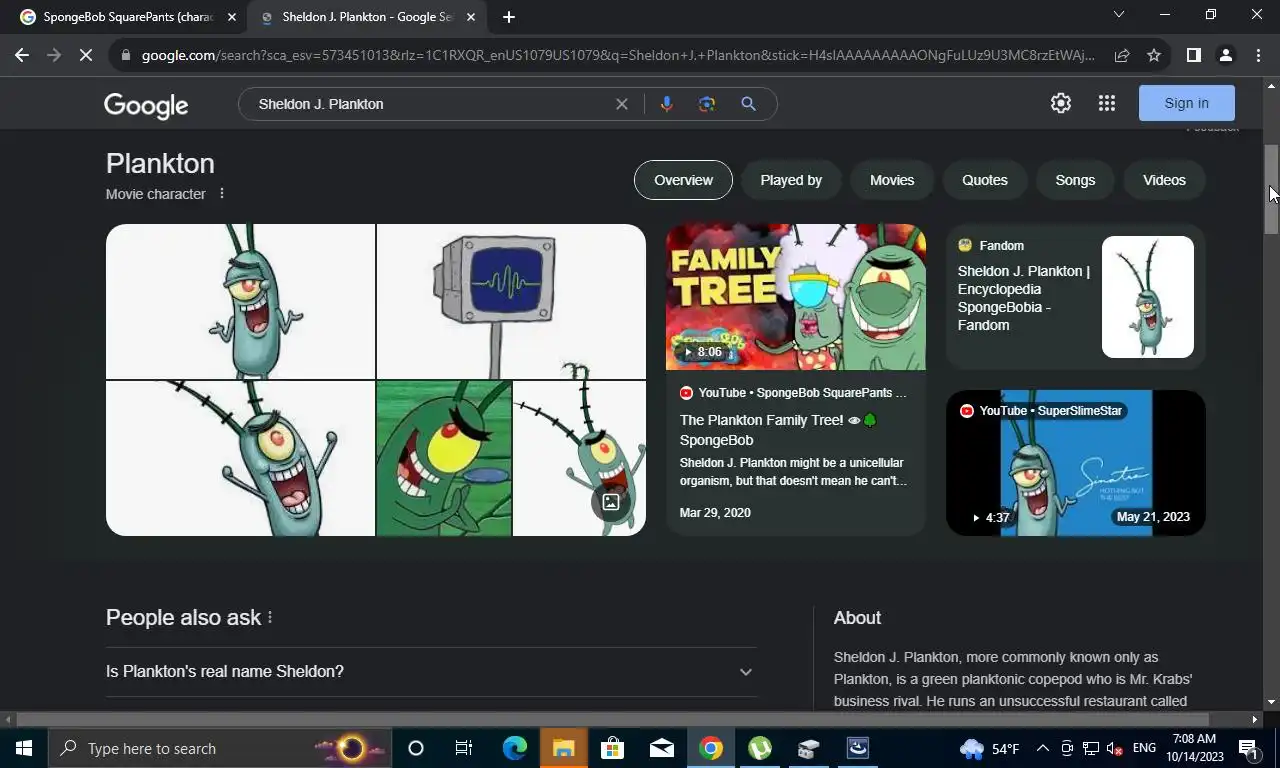Select the Songs chip
Screen dimensions: 1280x768
1075,180
